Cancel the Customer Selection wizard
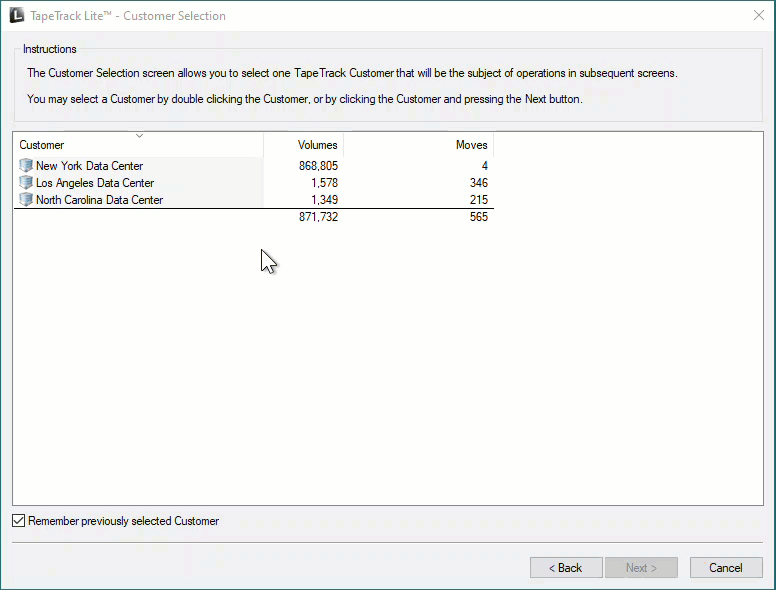The height and width of the screenshot is (590, 776). (726, 568)
